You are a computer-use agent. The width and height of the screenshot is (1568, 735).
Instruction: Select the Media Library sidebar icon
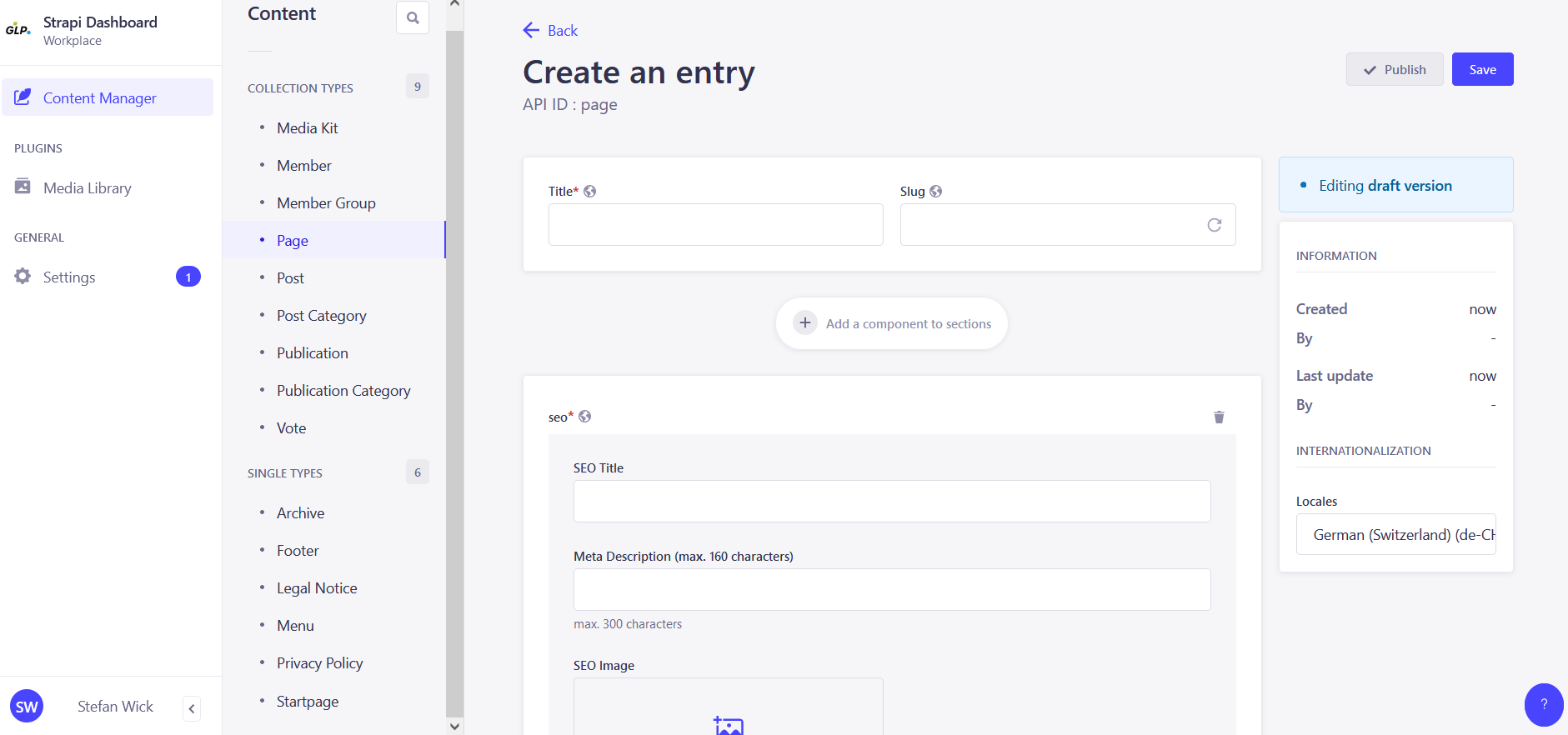coord(23,187)
